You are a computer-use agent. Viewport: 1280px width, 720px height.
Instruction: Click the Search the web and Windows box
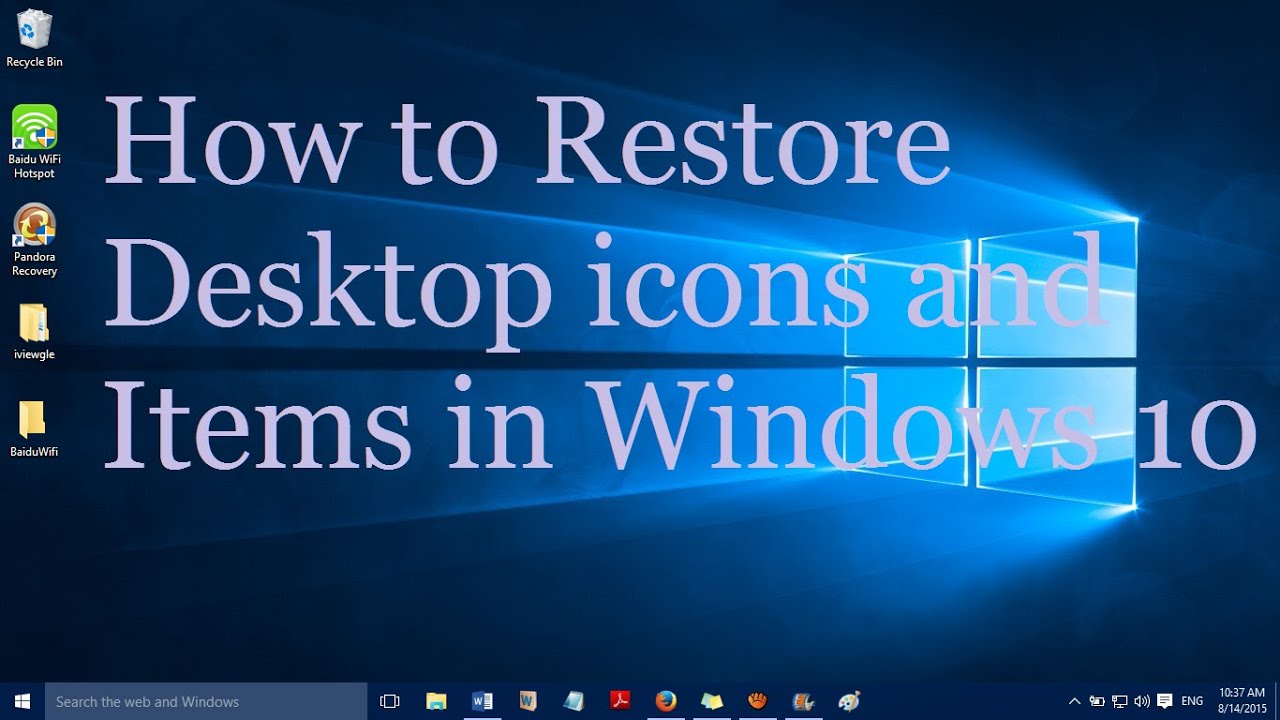click(206, 701)
